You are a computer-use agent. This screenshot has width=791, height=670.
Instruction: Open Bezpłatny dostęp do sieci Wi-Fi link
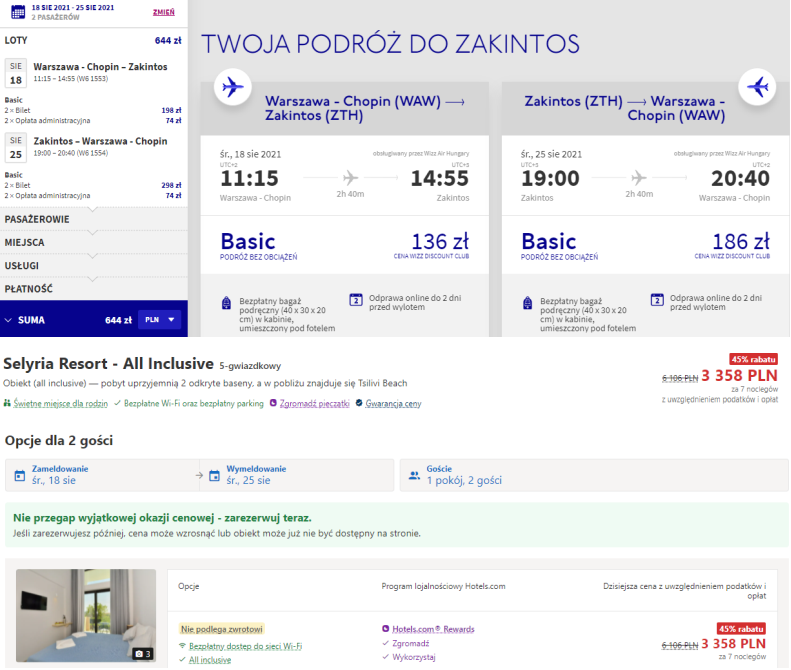pos(245,646)
